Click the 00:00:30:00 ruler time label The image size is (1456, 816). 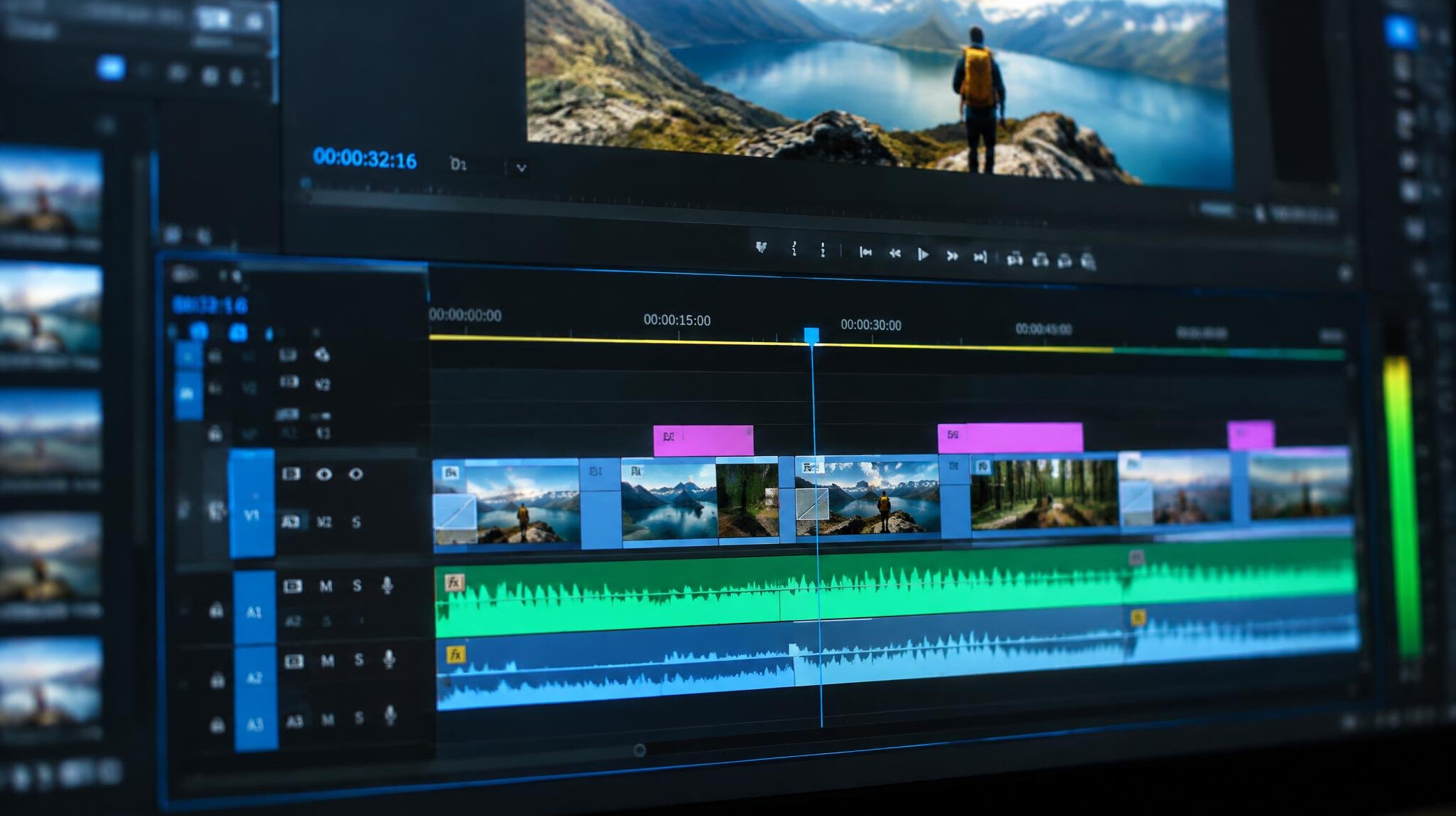[x=870, y=325]
